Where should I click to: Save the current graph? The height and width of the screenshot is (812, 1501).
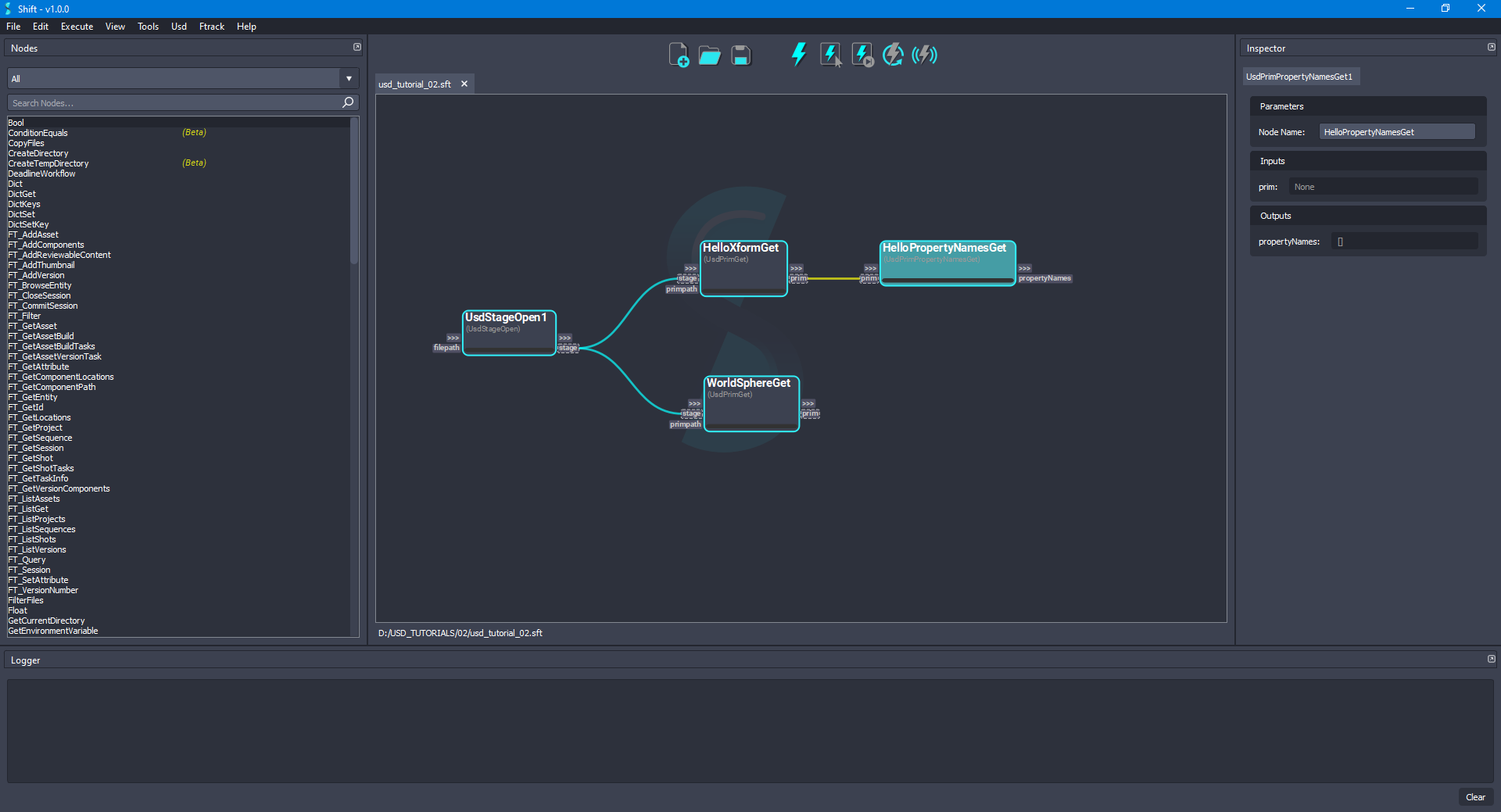pos(740,54)
